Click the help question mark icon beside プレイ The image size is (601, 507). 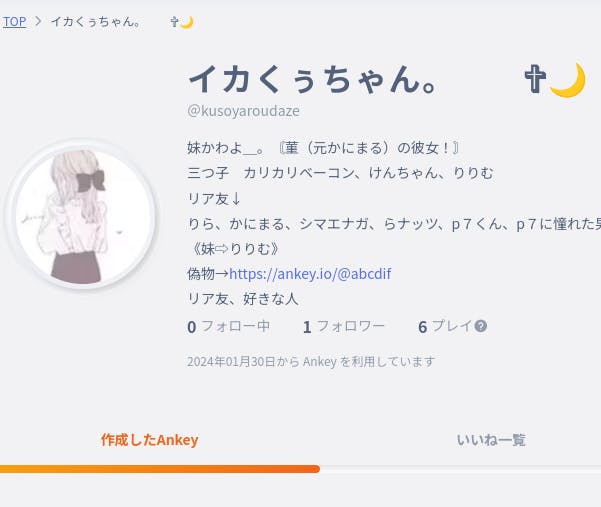[481, 326]
